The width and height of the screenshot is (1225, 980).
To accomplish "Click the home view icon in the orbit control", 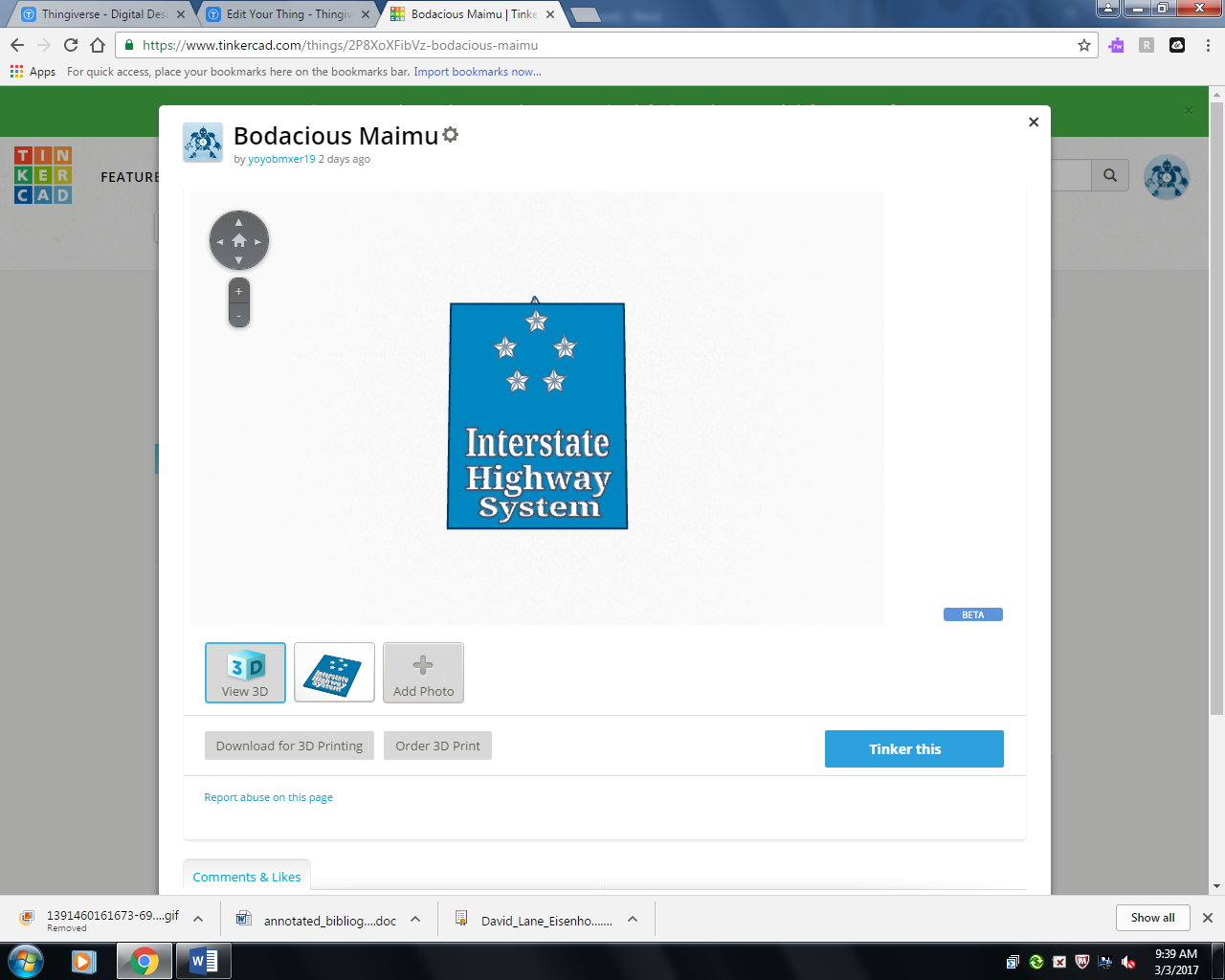I will pos(239,240).
